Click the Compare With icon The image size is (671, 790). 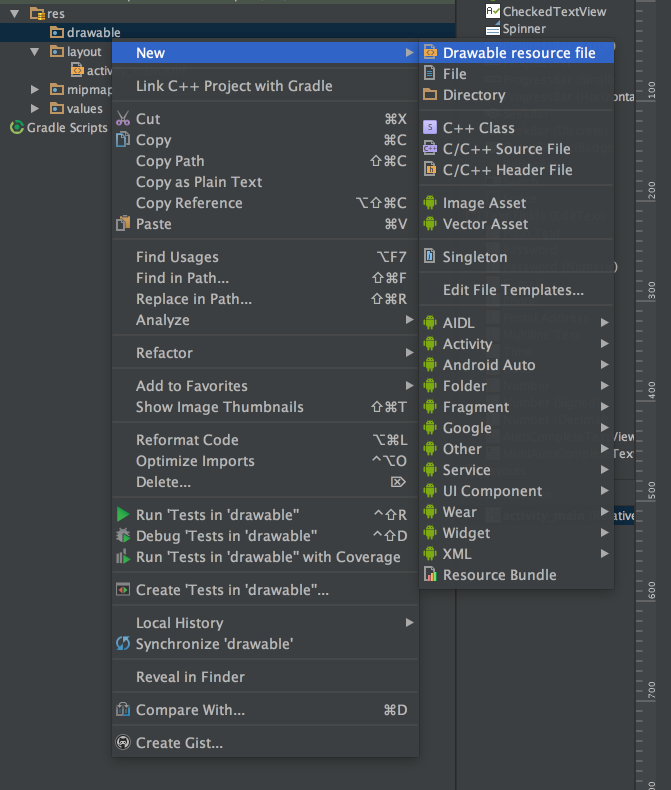pyautogui.click(x=123, y=709)
